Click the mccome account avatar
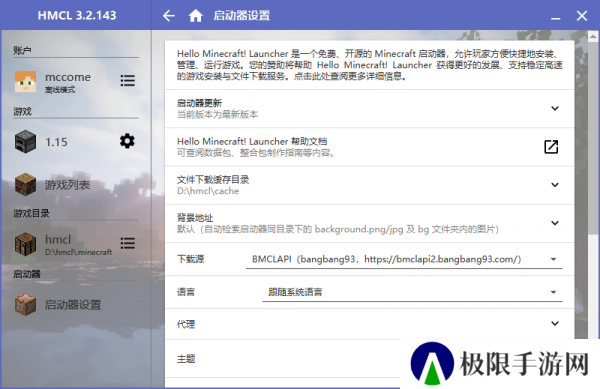Screen dimensions: 600x389 pyautogui.click(x=25, y=81)
